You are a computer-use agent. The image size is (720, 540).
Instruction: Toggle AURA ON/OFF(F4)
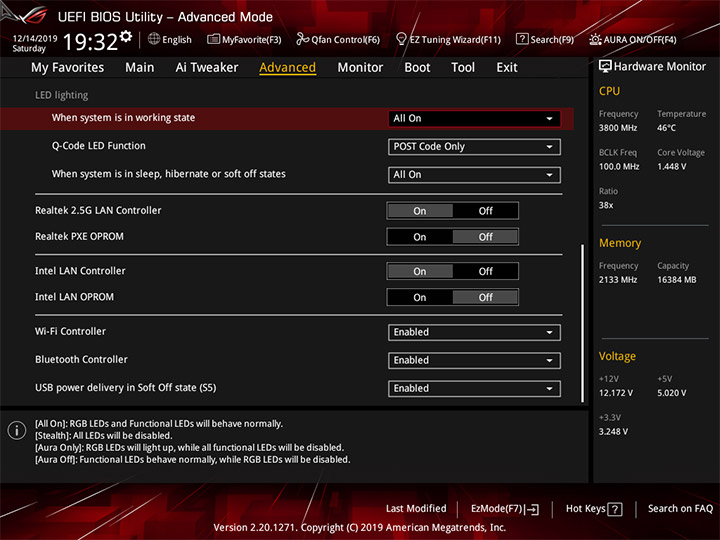633,39
